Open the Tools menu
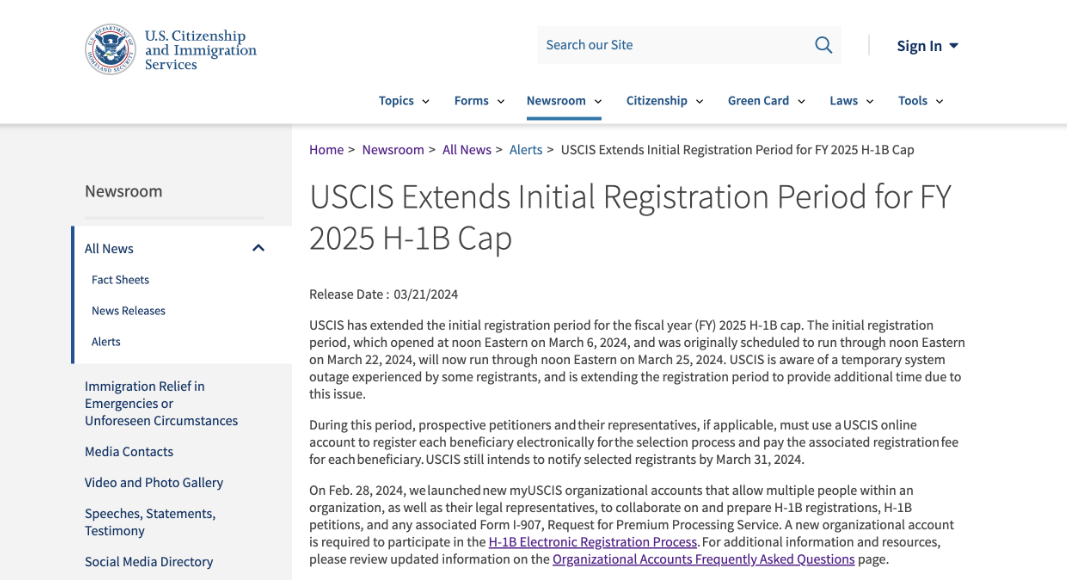 pos(921,101)
